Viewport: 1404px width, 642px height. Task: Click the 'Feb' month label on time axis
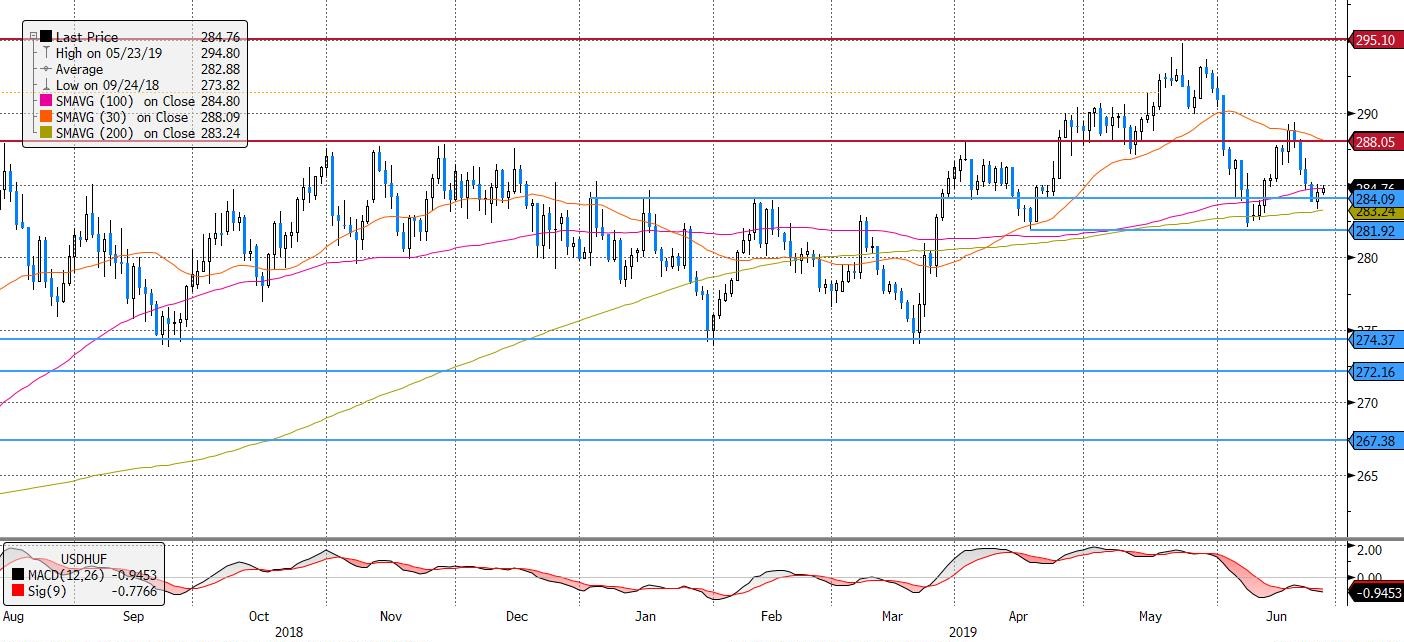(770, 618)
